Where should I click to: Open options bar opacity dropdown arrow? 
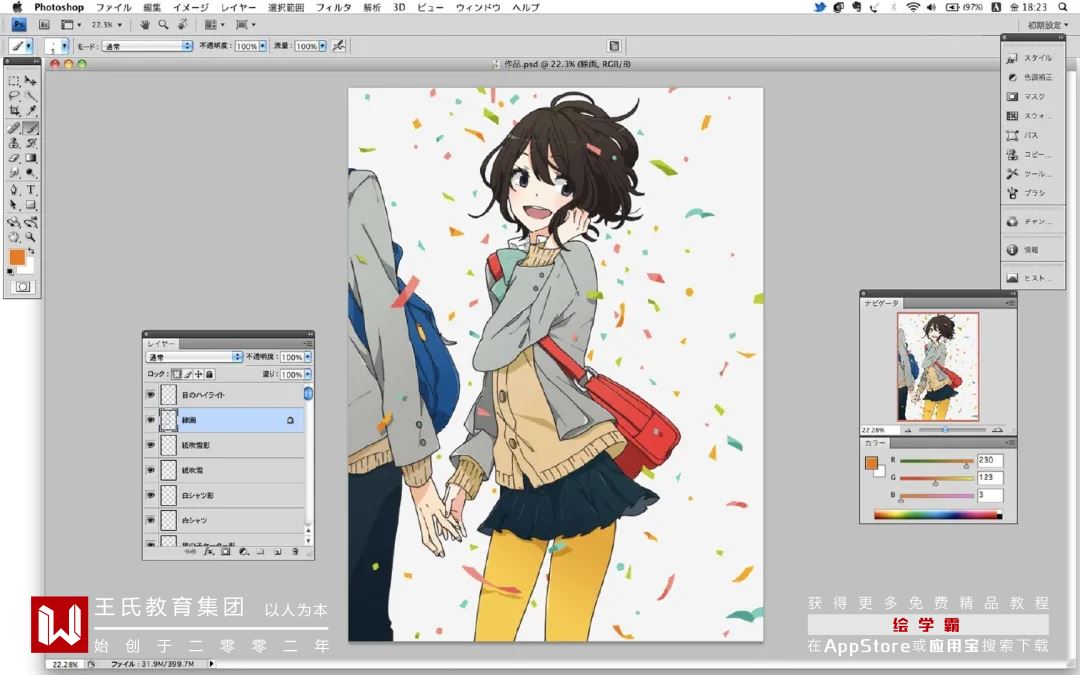click(x=263, y=46)
